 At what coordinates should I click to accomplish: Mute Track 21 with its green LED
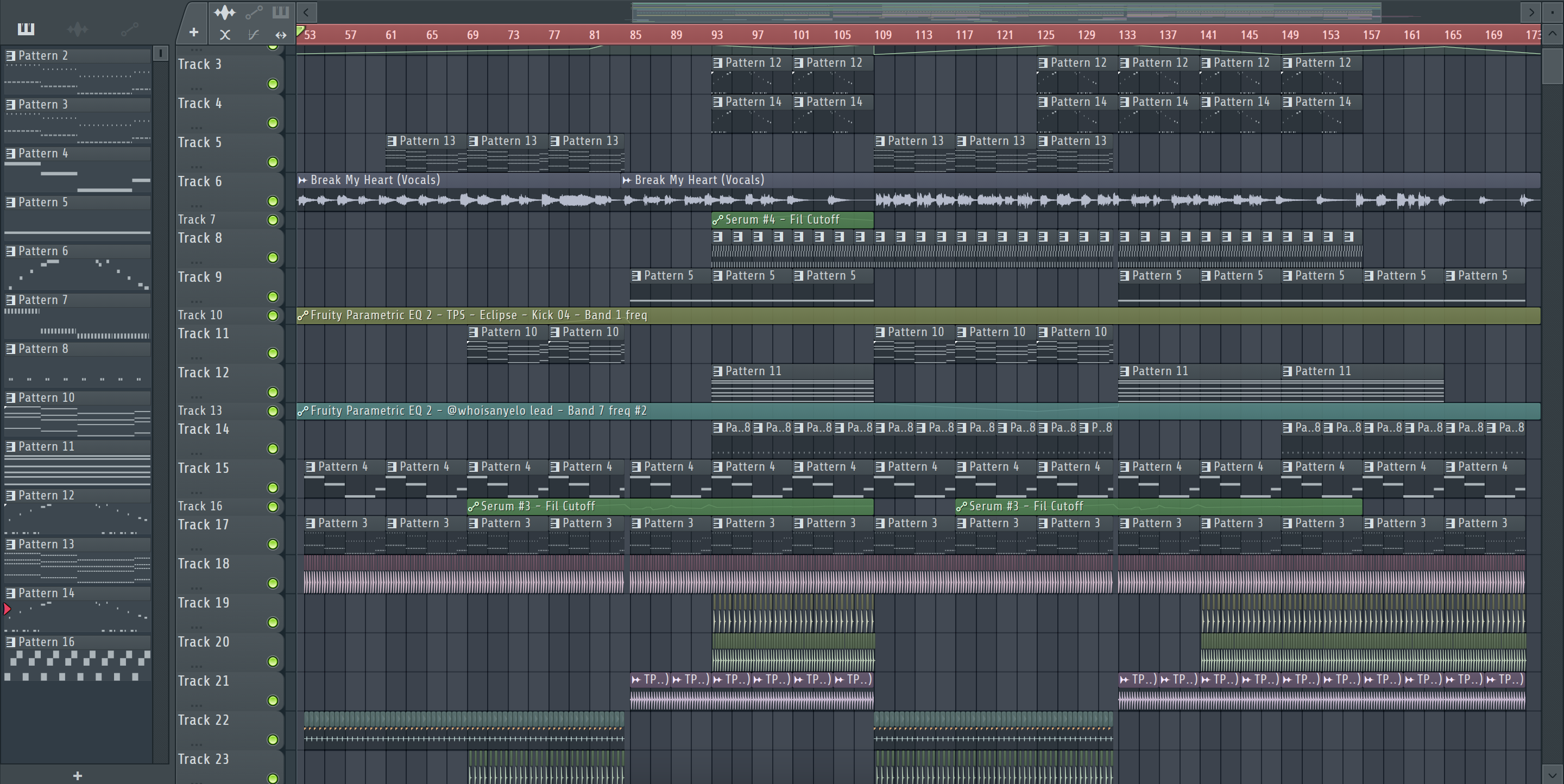coord(273,700)
